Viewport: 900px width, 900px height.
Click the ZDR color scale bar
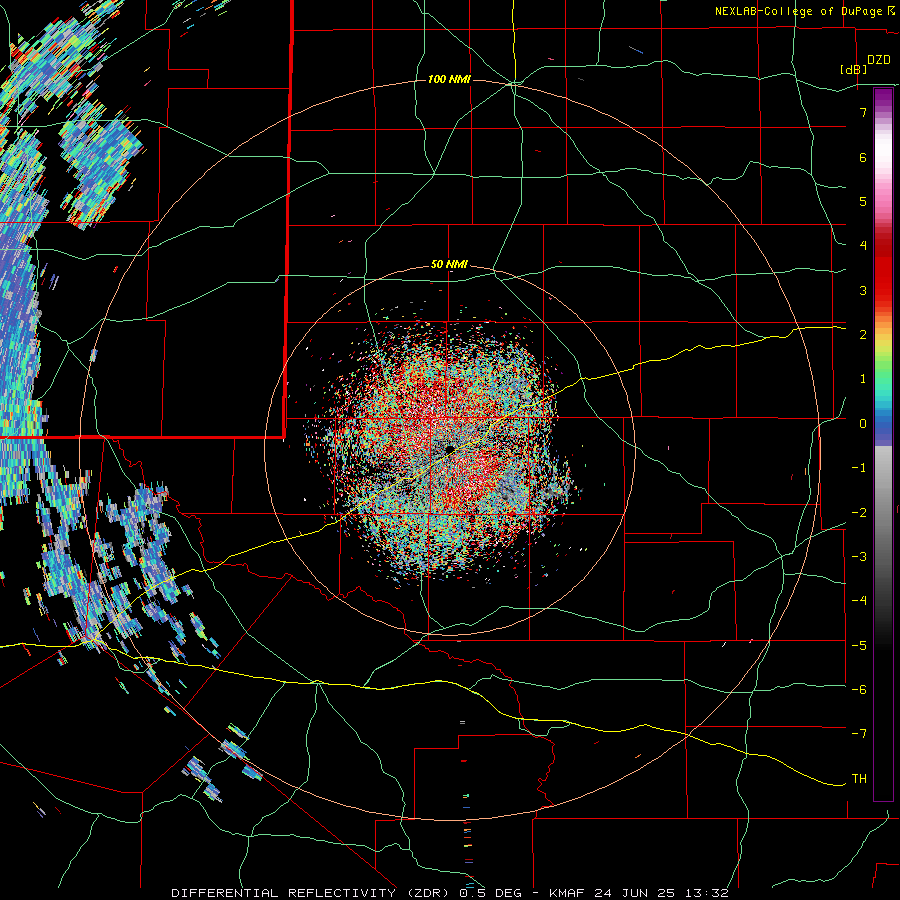click(883, 444)
